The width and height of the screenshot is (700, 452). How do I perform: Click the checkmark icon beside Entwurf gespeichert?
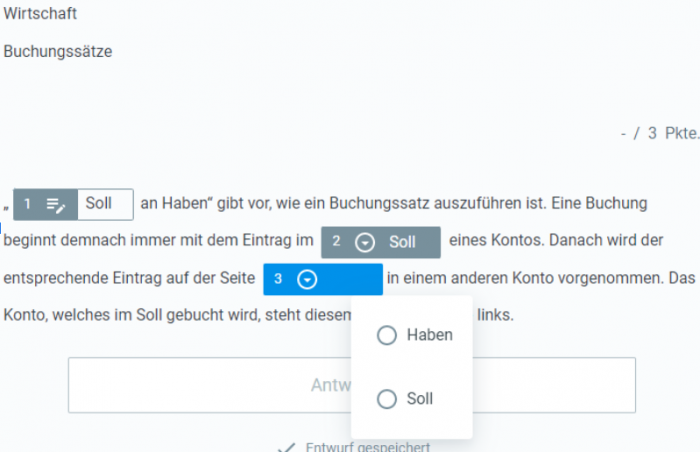(286, 447)
